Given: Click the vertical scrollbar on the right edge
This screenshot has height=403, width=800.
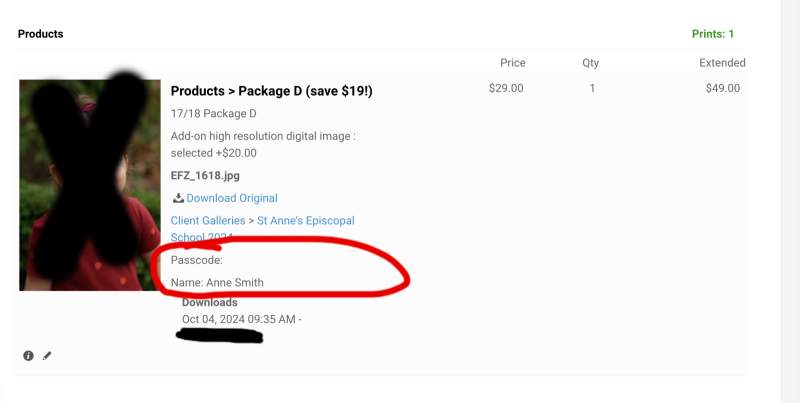Looking at the screenshot, I should [x=790, y=202].
